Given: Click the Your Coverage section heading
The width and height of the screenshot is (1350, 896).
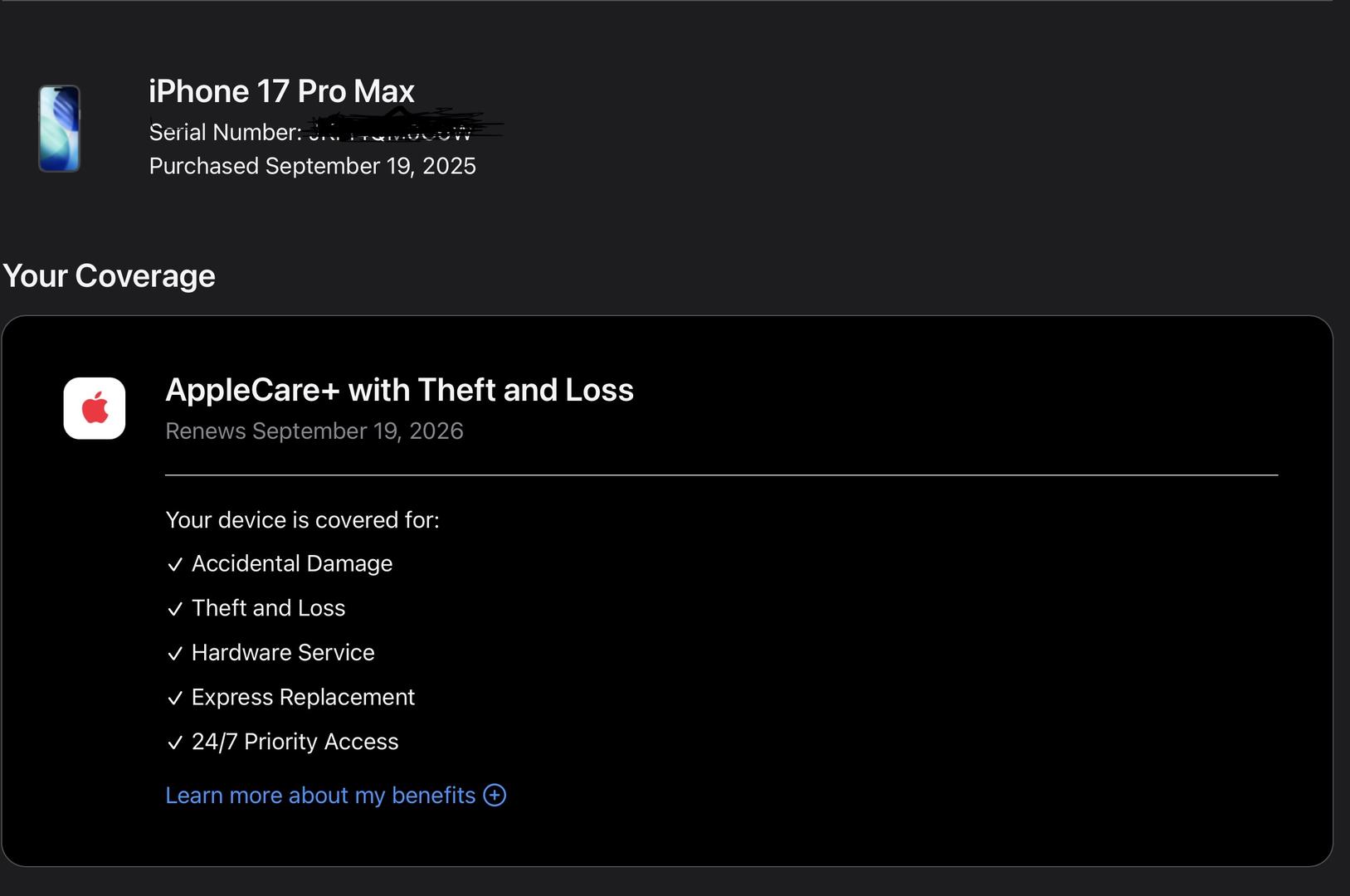Looking at the screenshot, I should (x=109, y=275).
